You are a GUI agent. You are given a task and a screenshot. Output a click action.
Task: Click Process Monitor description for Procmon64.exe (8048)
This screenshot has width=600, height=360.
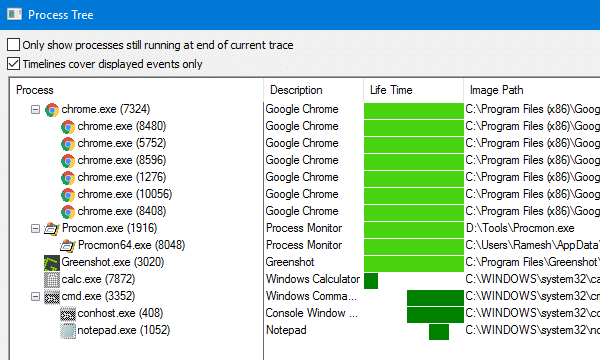click(304, 245)
